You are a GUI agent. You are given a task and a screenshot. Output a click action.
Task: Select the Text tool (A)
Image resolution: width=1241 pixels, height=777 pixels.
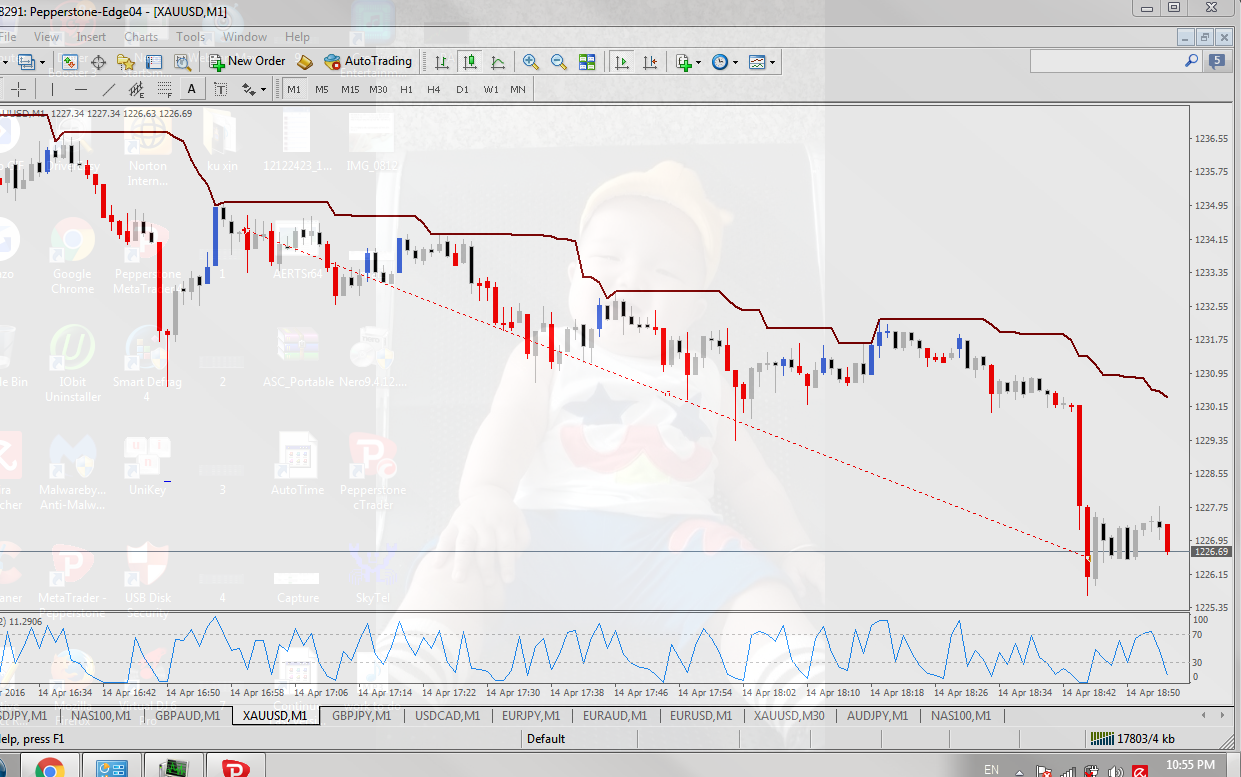[x=192, y=89]
